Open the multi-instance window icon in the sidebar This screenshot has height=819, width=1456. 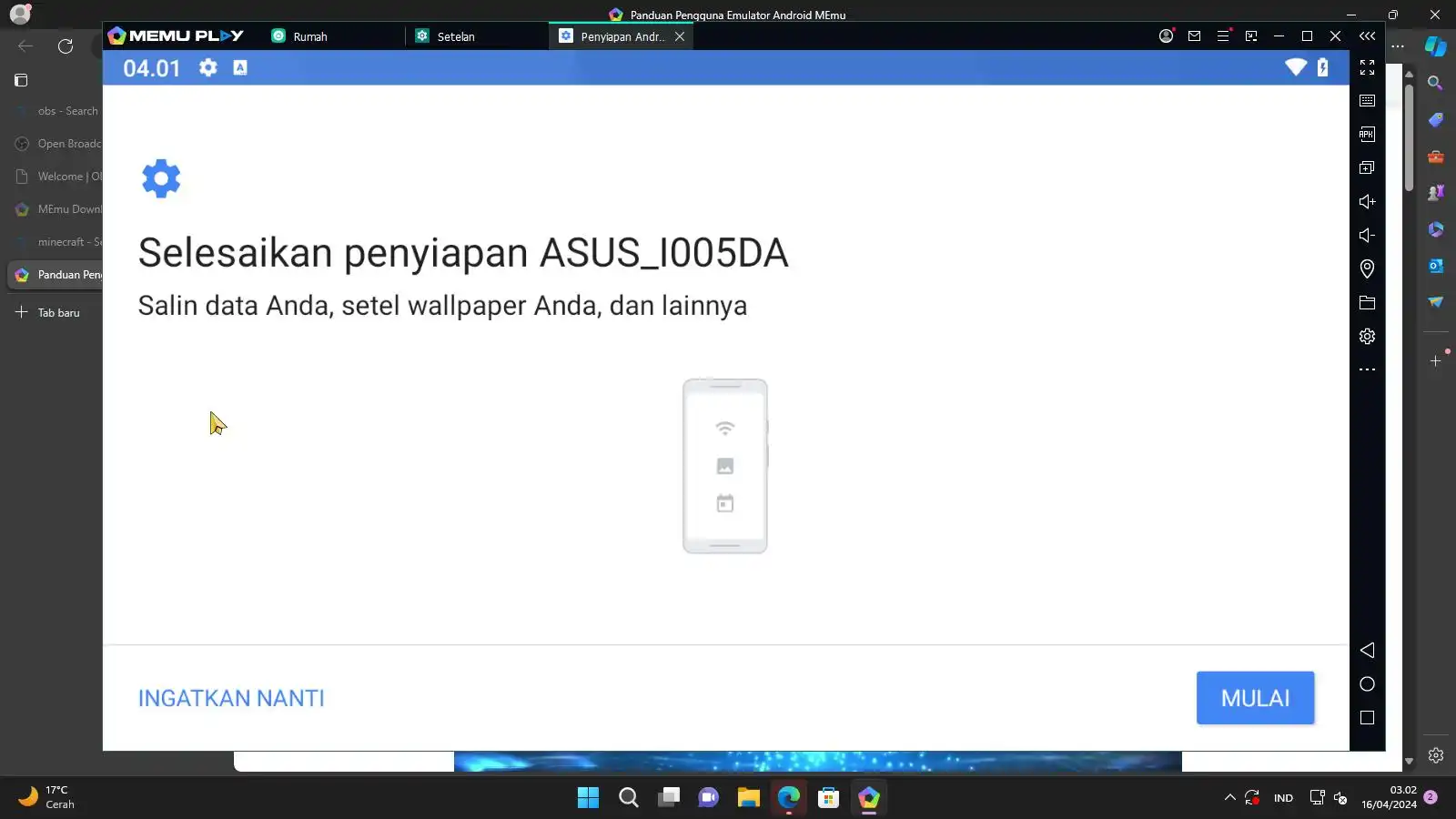pos(1367,168)
